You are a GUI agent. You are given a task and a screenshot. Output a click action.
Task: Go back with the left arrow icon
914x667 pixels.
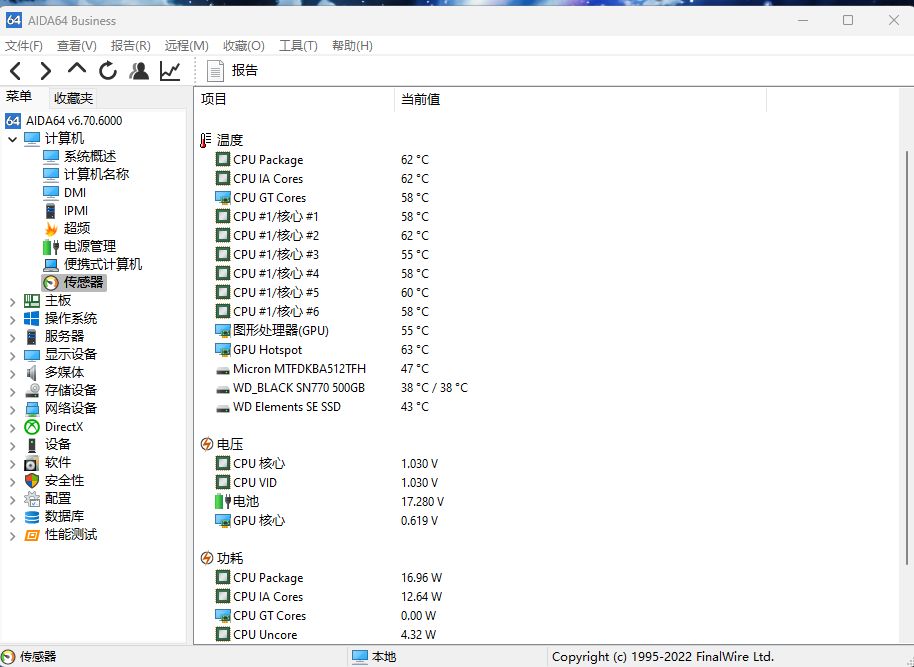tap(16, 71)
